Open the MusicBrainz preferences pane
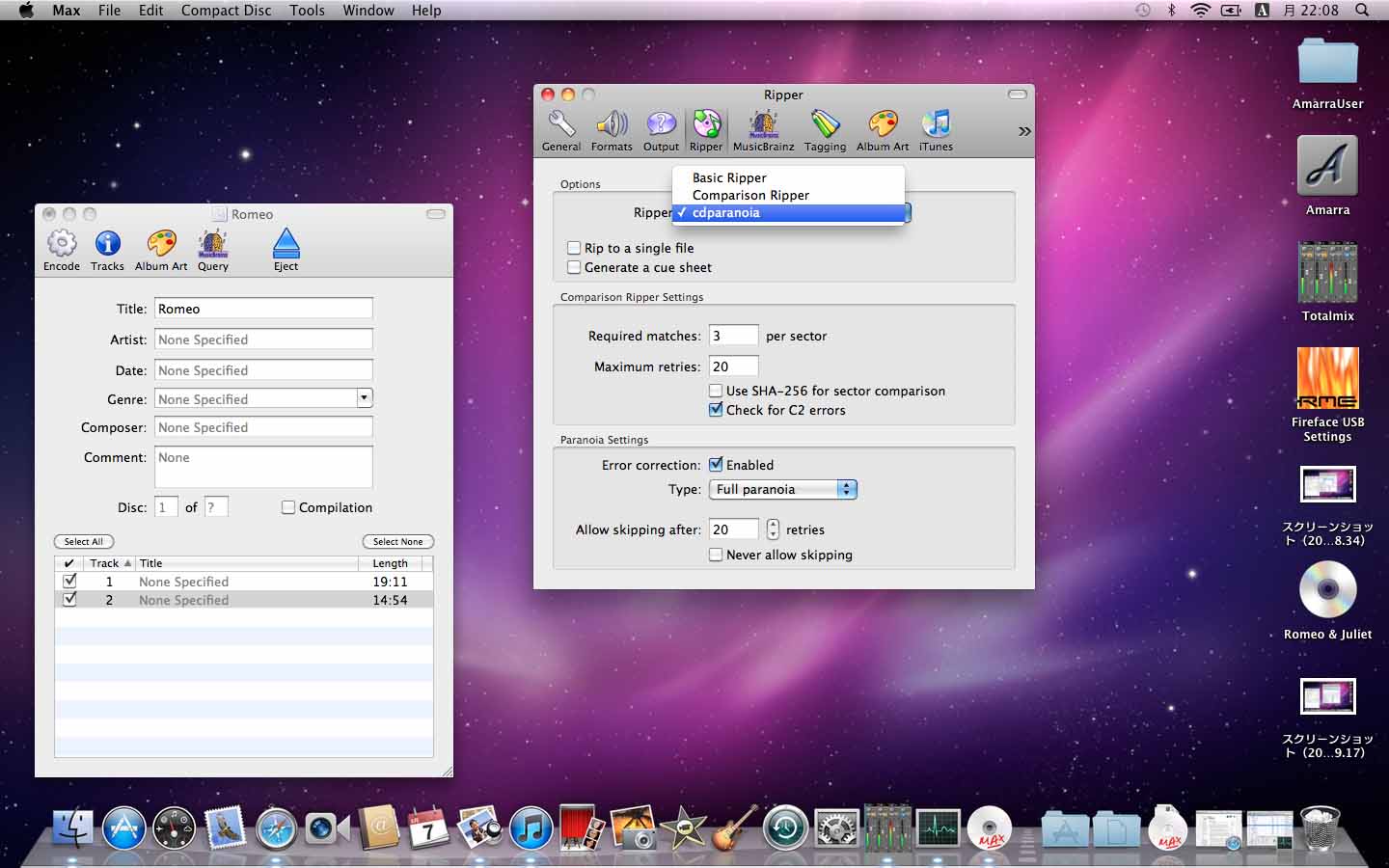The image size is (1389, 868). tap(763, 131)
